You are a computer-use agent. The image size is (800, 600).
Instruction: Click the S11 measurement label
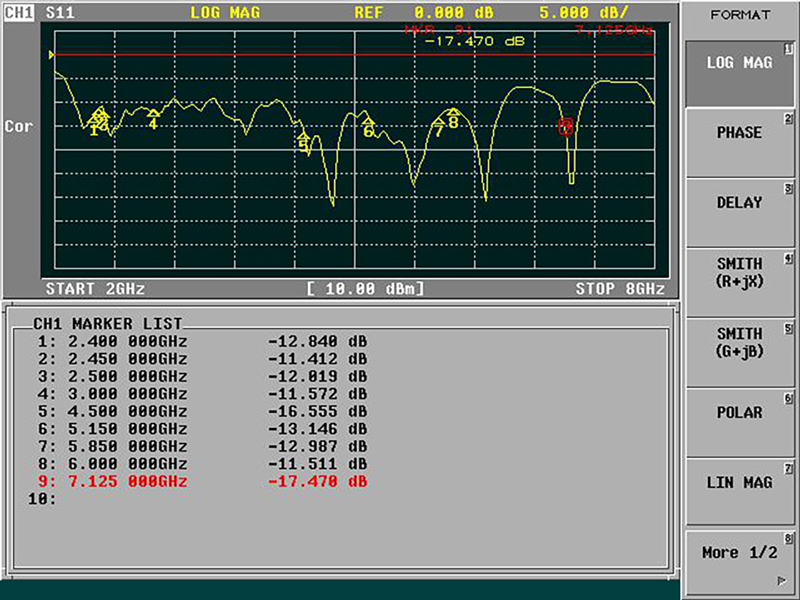click(60, 12)
